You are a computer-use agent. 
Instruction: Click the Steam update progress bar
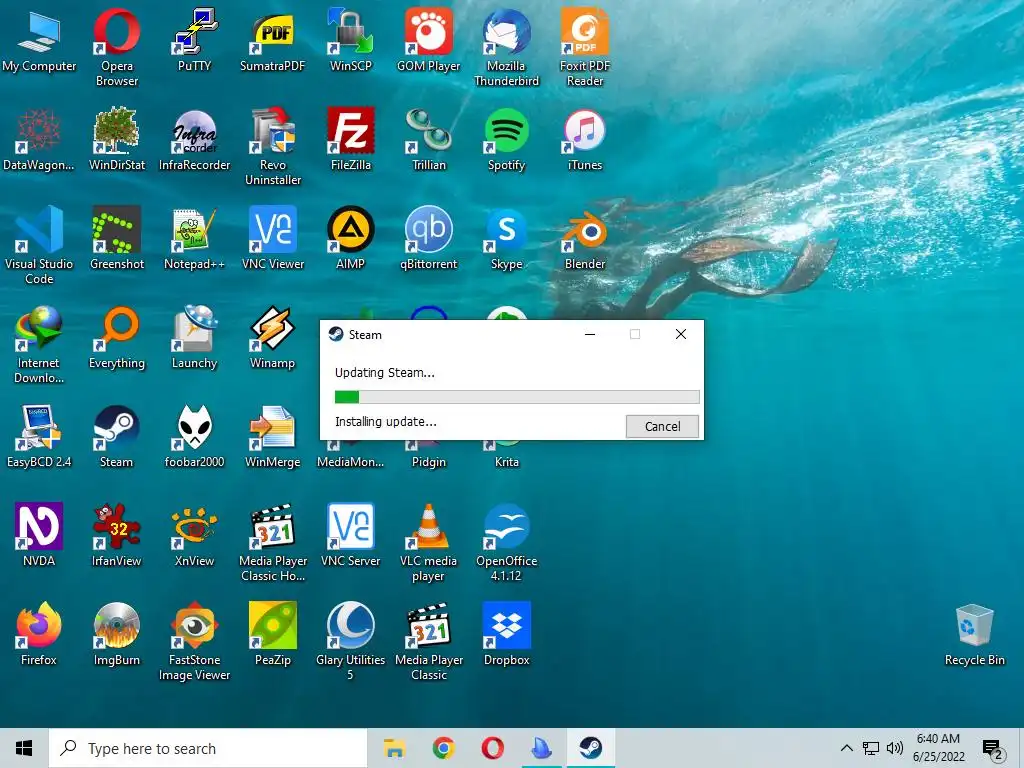(x=517, y=396)
